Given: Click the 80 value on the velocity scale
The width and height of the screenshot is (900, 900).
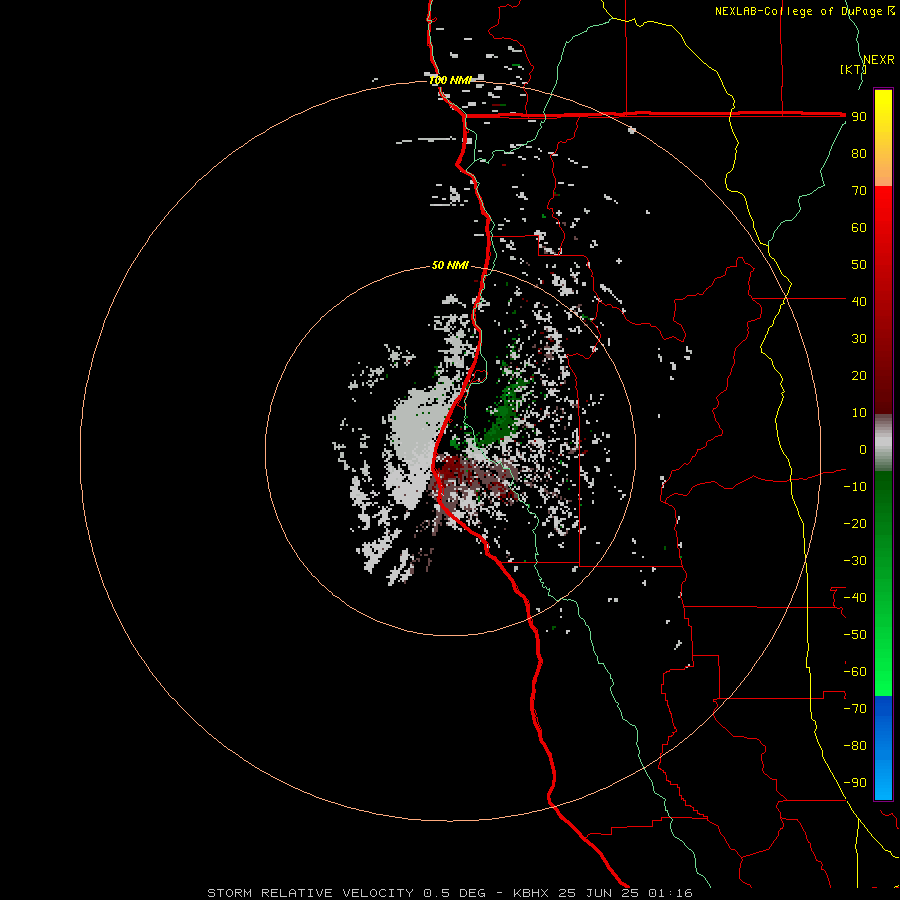Looking at the screenshot, I should (x=859, y=153).
